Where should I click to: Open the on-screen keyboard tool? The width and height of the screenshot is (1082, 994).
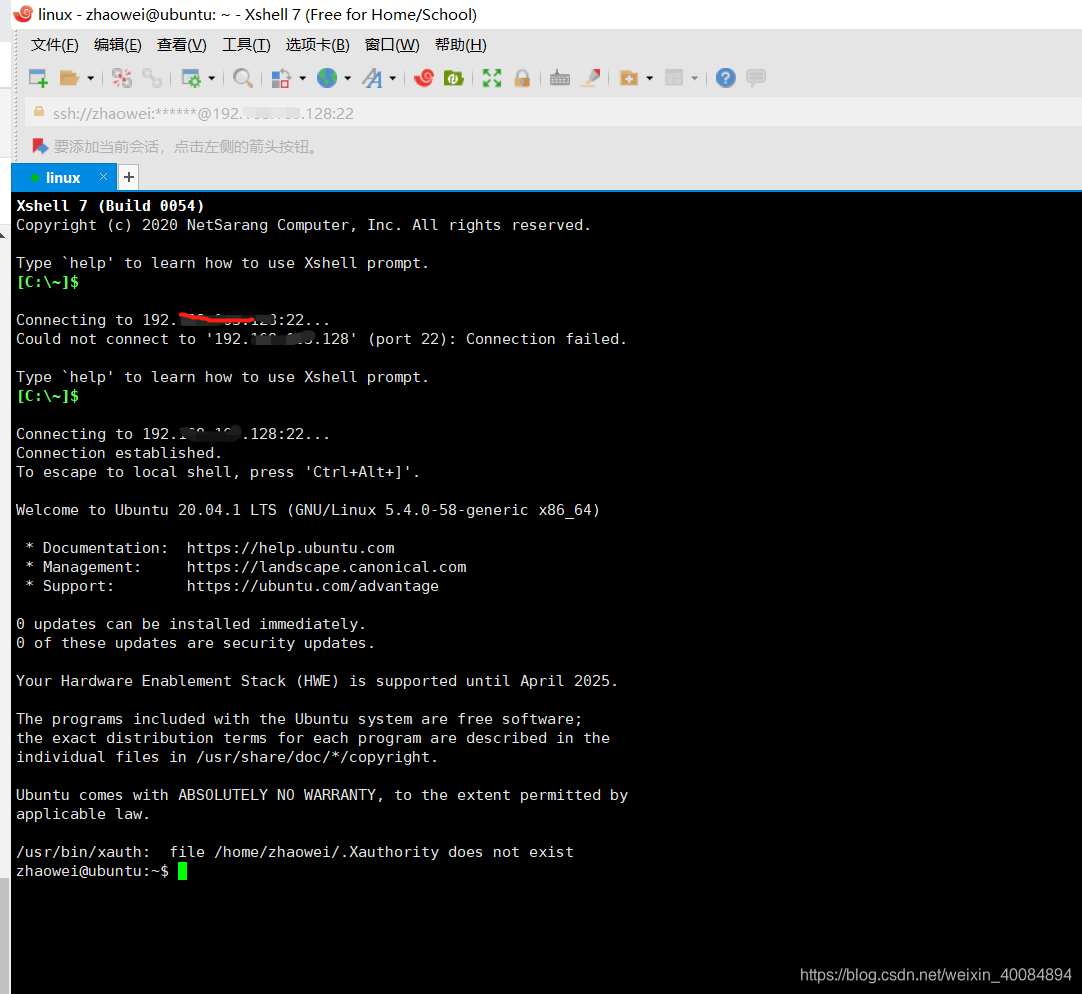point(559,77)
